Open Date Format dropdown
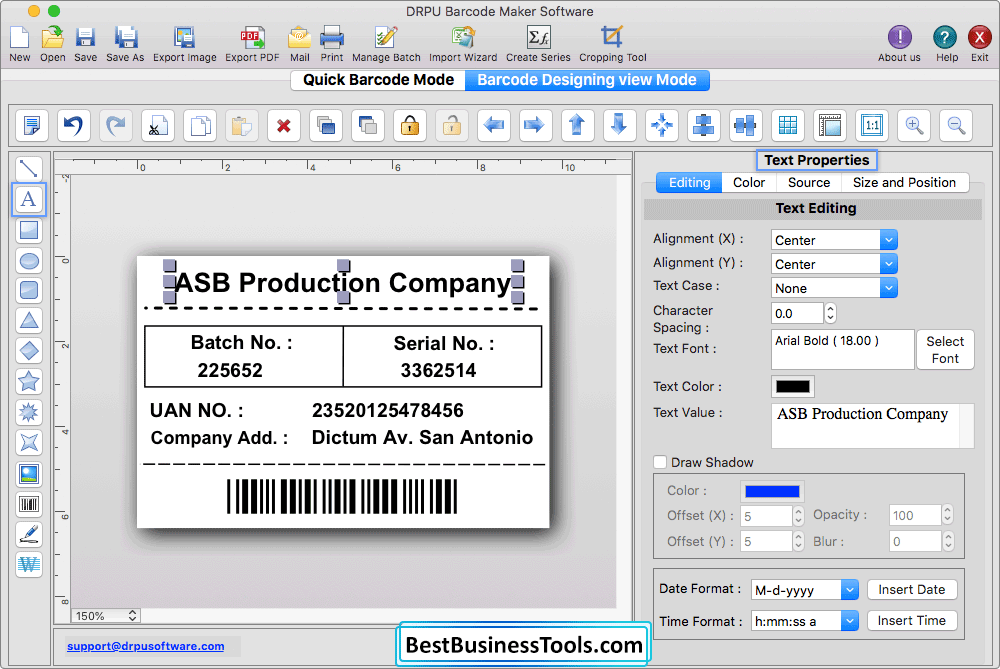Image resolution: width=1000 pixels, height=669 pixels. 804,590
